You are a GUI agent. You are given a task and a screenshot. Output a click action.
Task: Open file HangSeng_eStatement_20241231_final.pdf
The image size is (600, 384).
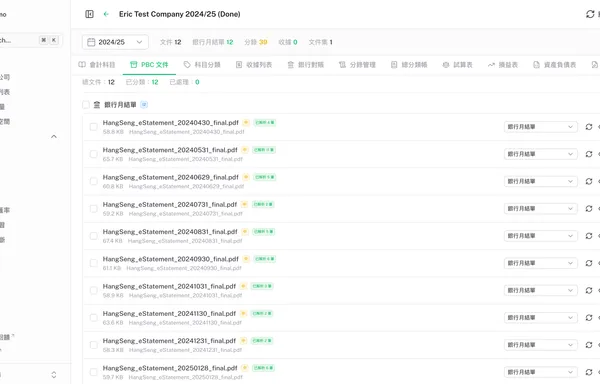(x=169, y=341)
